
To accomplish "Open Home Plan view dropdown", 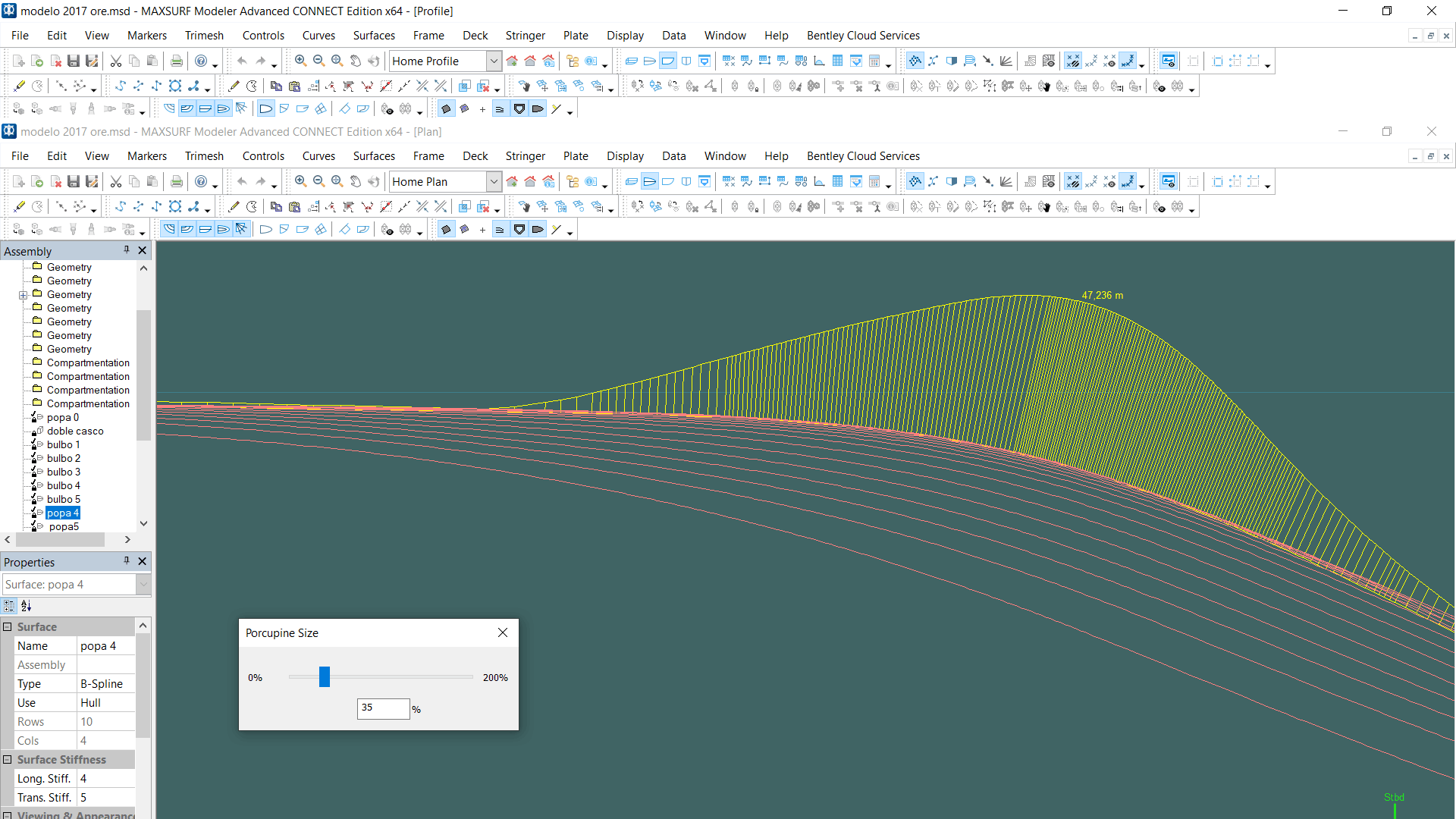I will 494,182.
